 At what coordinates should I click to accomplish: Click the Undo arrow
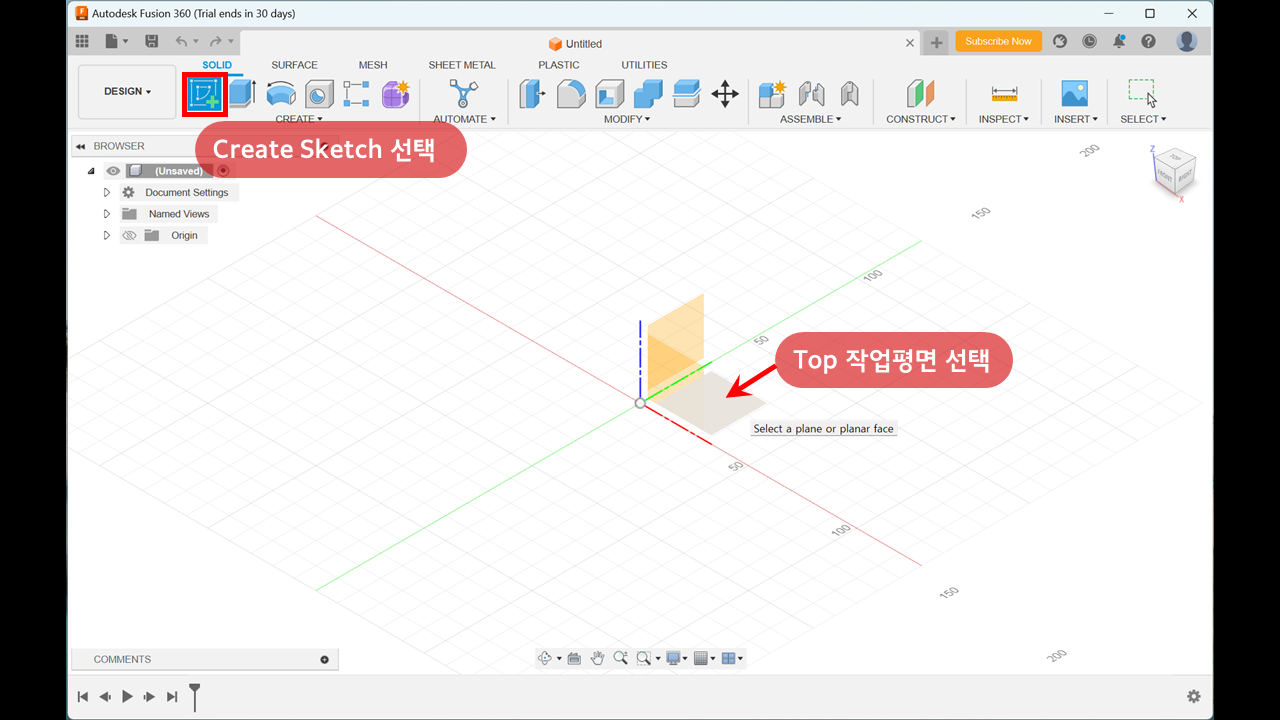(x=181, y=41)
